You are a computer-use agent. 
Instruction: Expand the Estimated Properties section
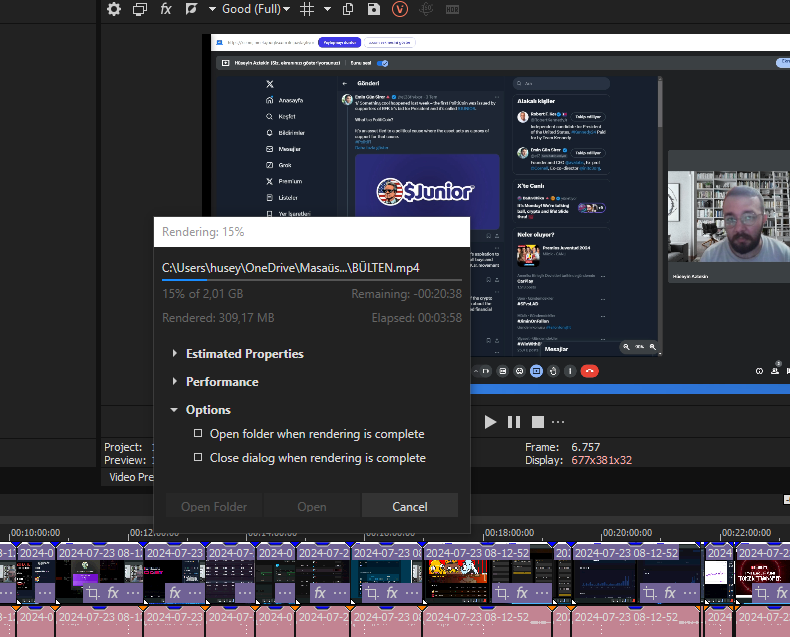tap(174, 354)
